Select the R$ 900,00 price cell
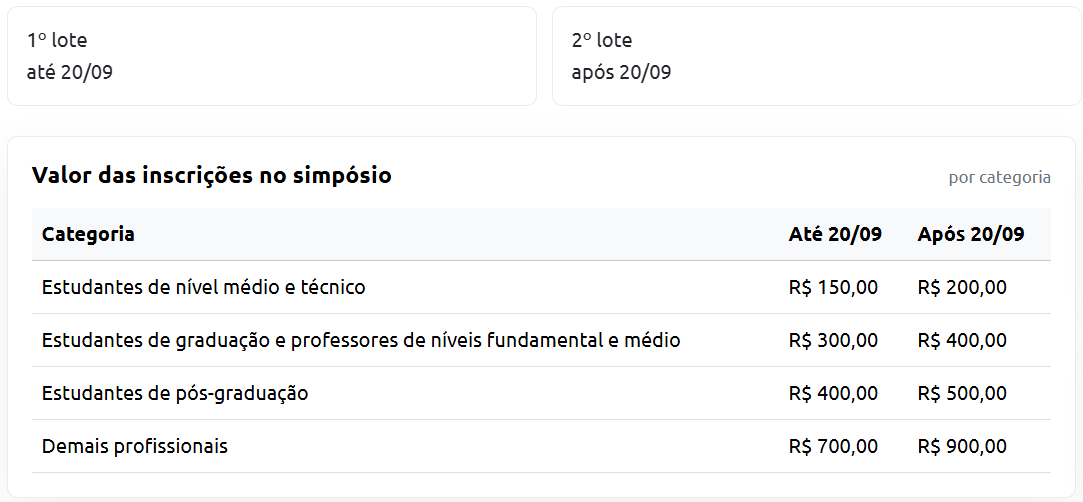This screenshot has width=1083, height=502. click(x=962, y=447)
